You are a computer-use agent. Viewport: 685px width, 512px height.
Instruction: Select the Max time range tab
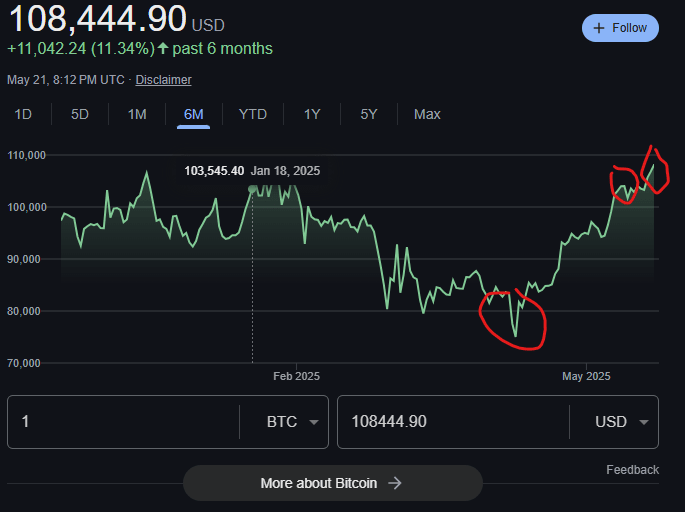click(x=427, y=114)
